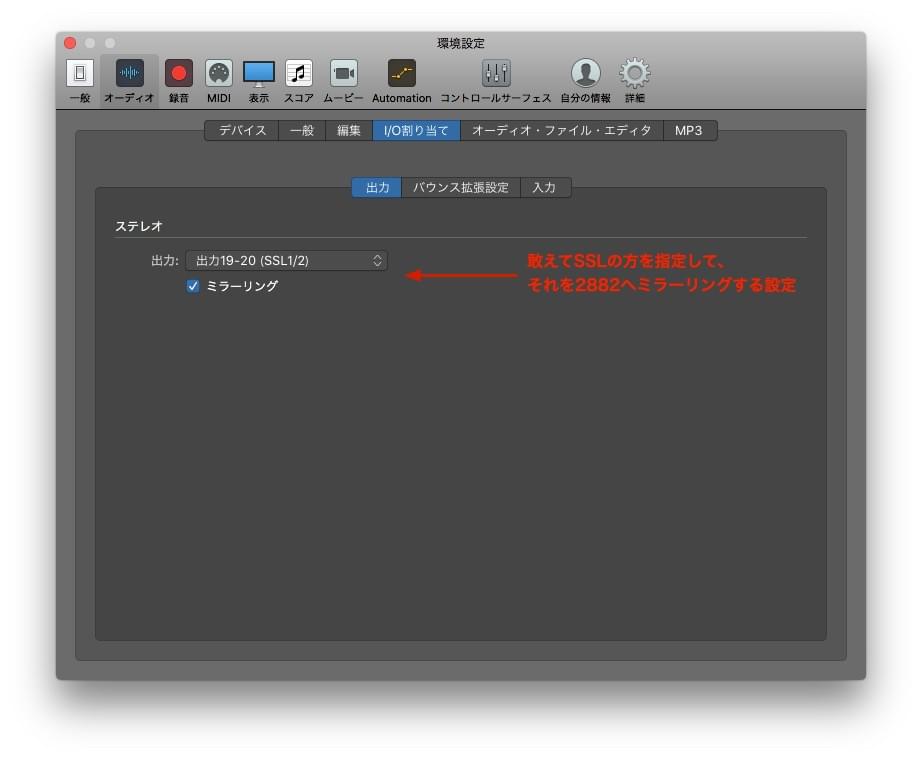
Task: Select the 入力 (Input) segment
Action: click(544, 188)
